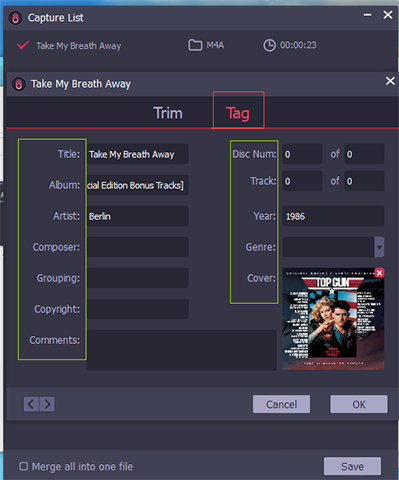Edit the Disc Num first value
399x480 pixels.
[x=302, y=154]
